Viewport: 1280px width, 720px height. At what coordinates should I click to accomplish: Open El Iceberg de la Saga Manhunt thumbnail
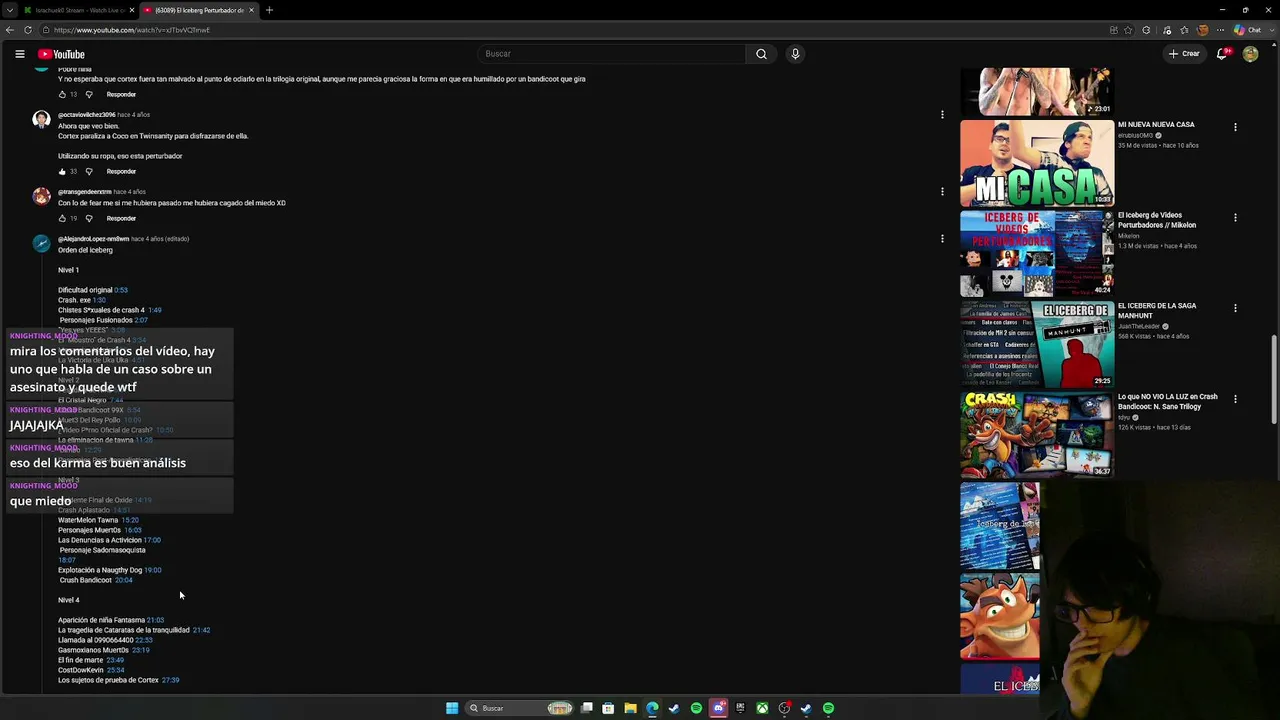(x=1037, y=344)
